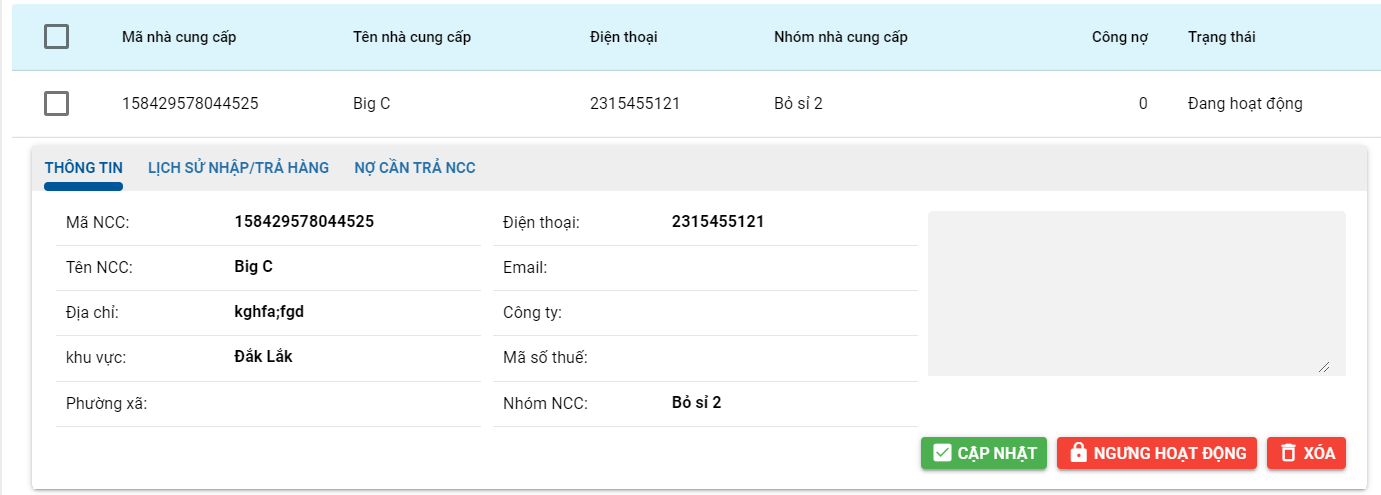The height and width of the screenshot is (495, 1381).
Task: Click the Công nợ column header
Action: click(1119, 37)
